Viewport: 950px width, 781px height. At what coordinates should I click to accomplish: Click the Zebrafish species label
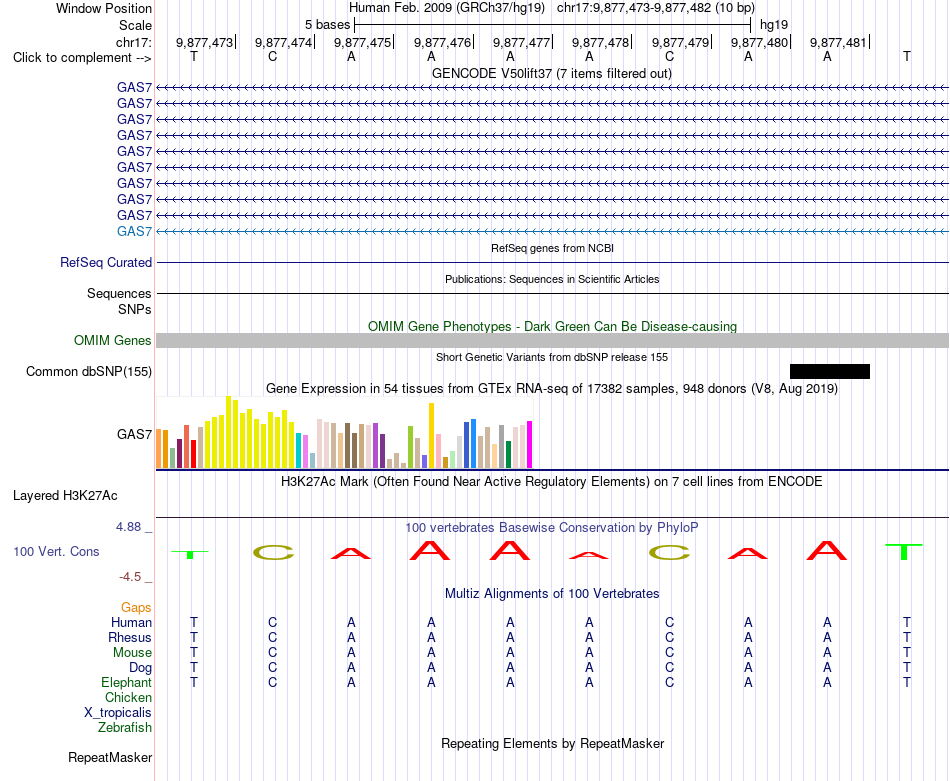point(125,728)
